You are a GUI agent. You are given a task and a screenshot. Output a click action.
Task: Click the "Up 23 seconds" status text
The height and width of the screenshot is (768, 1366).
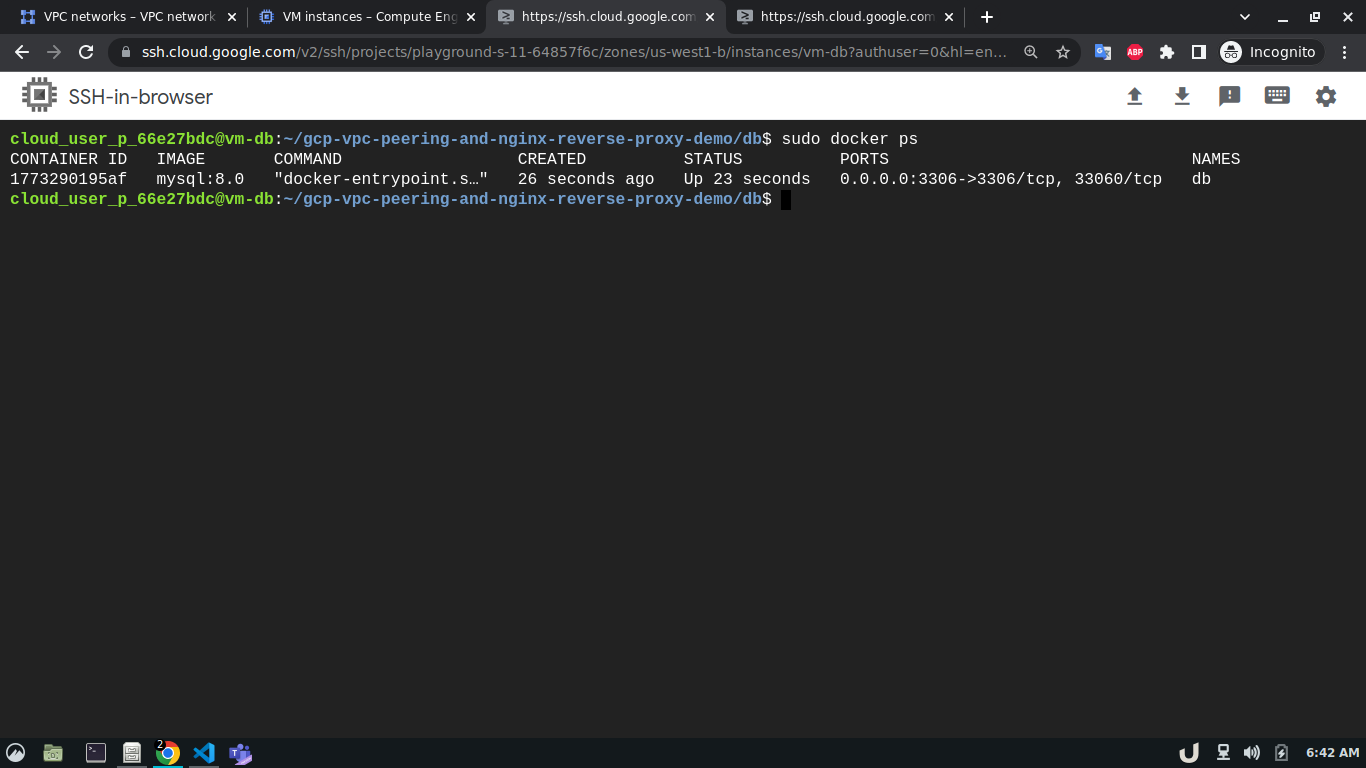click(747, 179)
